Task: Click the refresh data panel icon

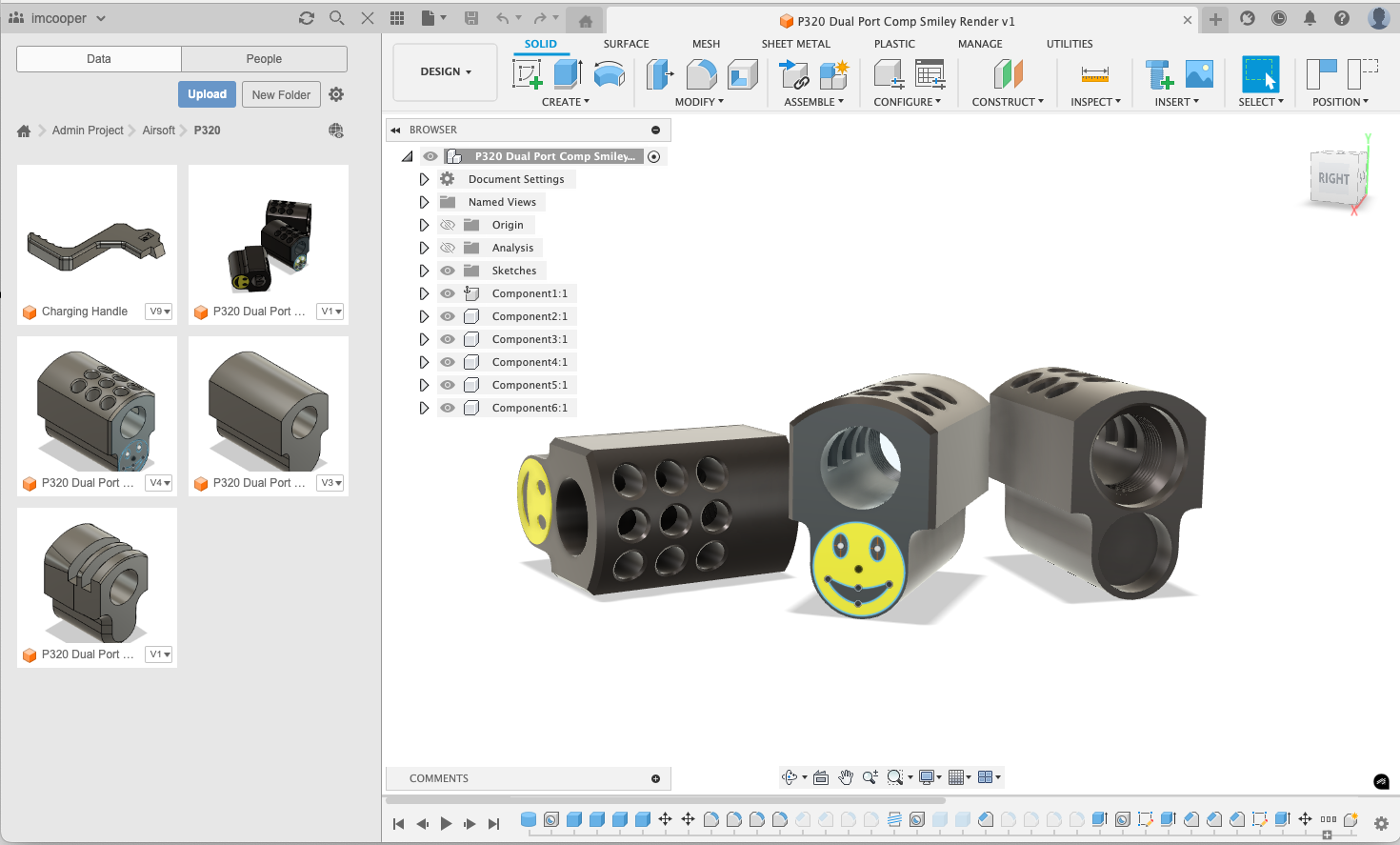Action: [x=307, y=18]
